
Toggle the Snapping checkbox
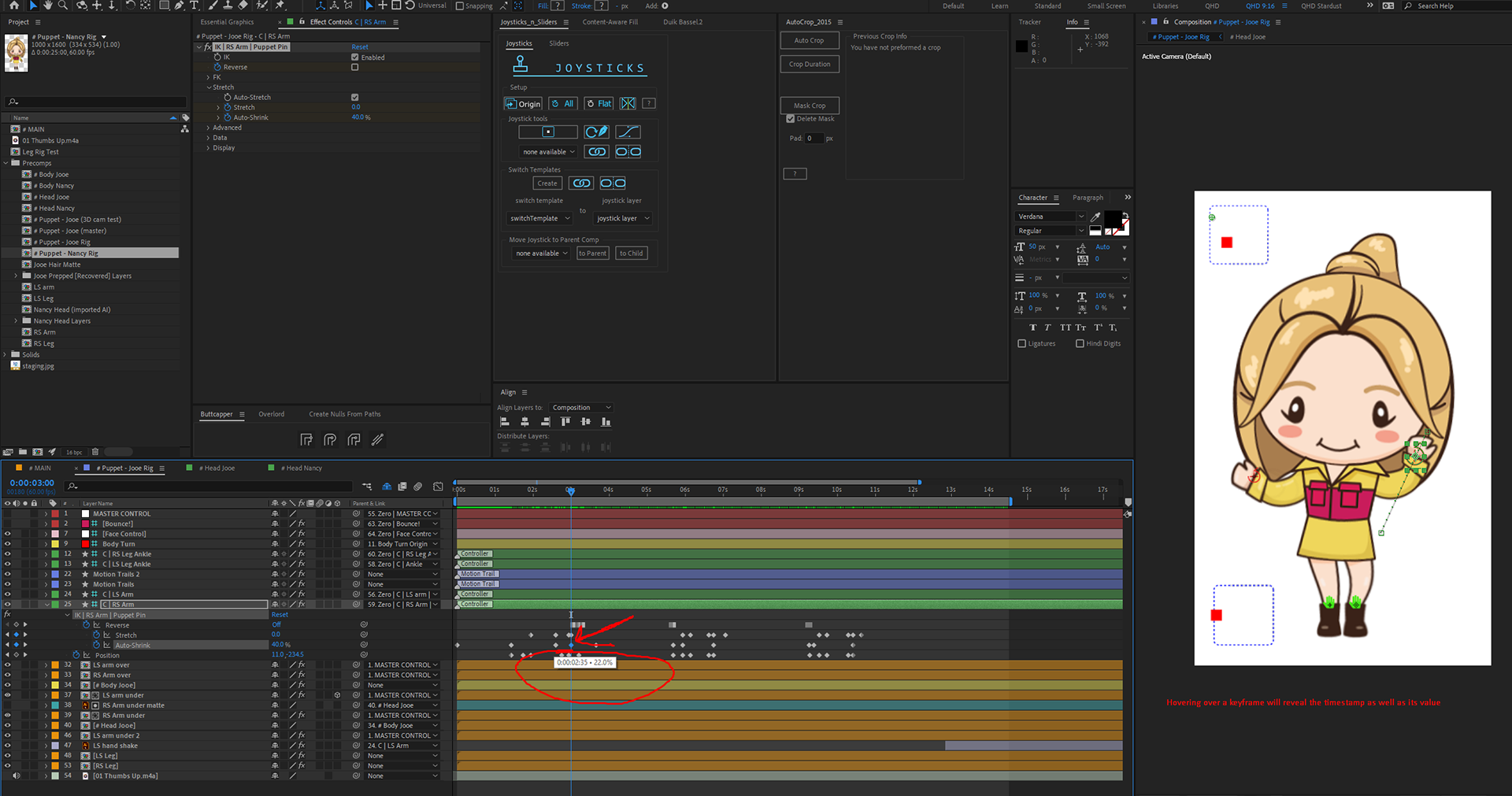(460, 6)
